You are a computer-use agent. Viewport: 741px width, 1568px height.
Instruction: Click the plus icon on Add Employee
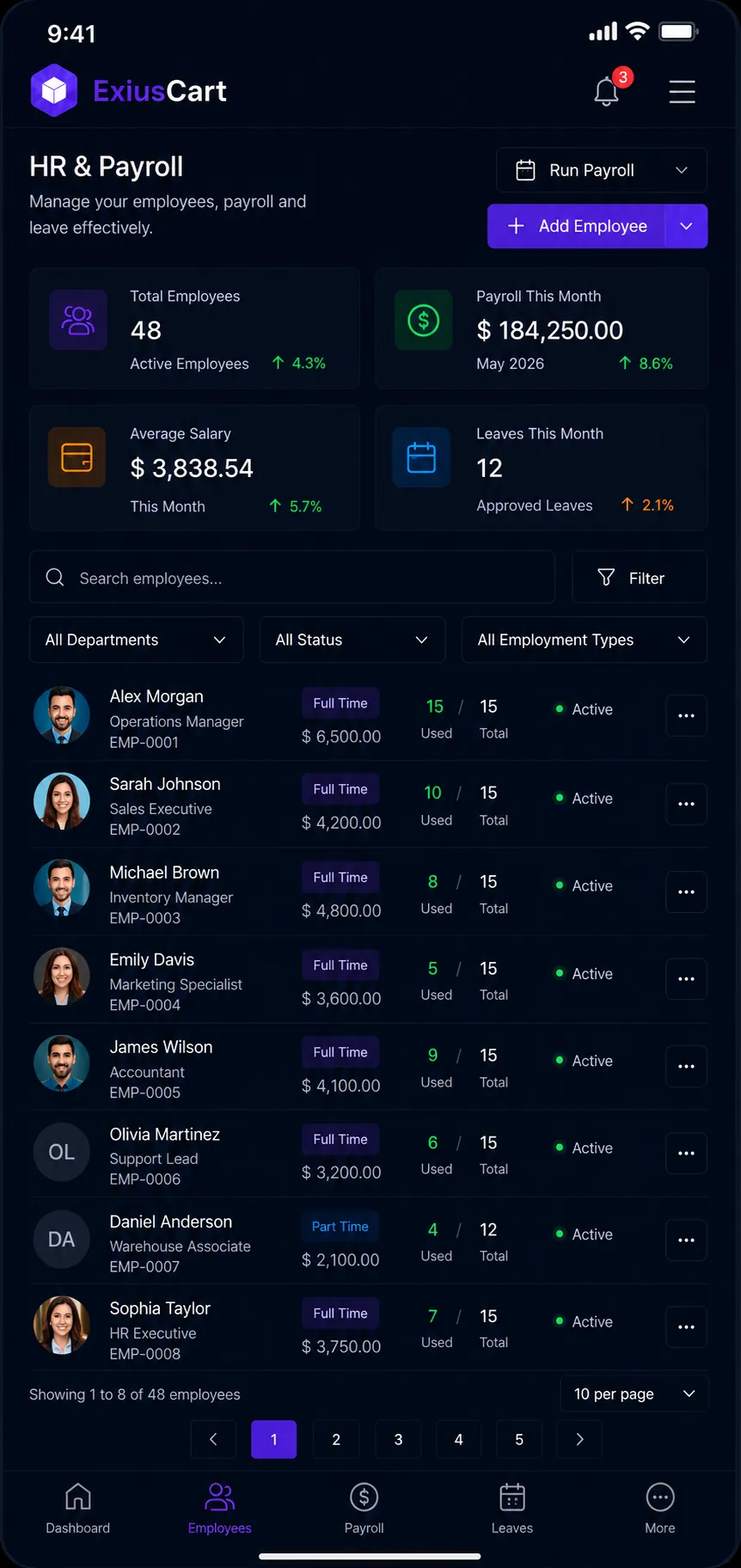tap(516, 226)
